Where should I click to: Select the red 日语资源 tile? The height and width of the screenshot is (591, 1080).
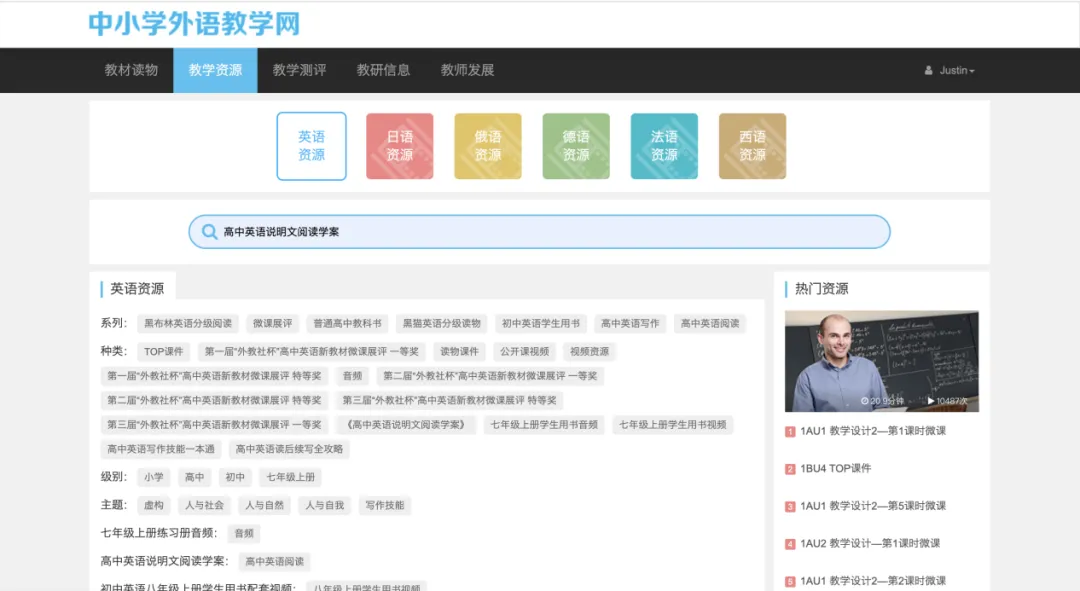pyautogui.click(x=399, y=146)
